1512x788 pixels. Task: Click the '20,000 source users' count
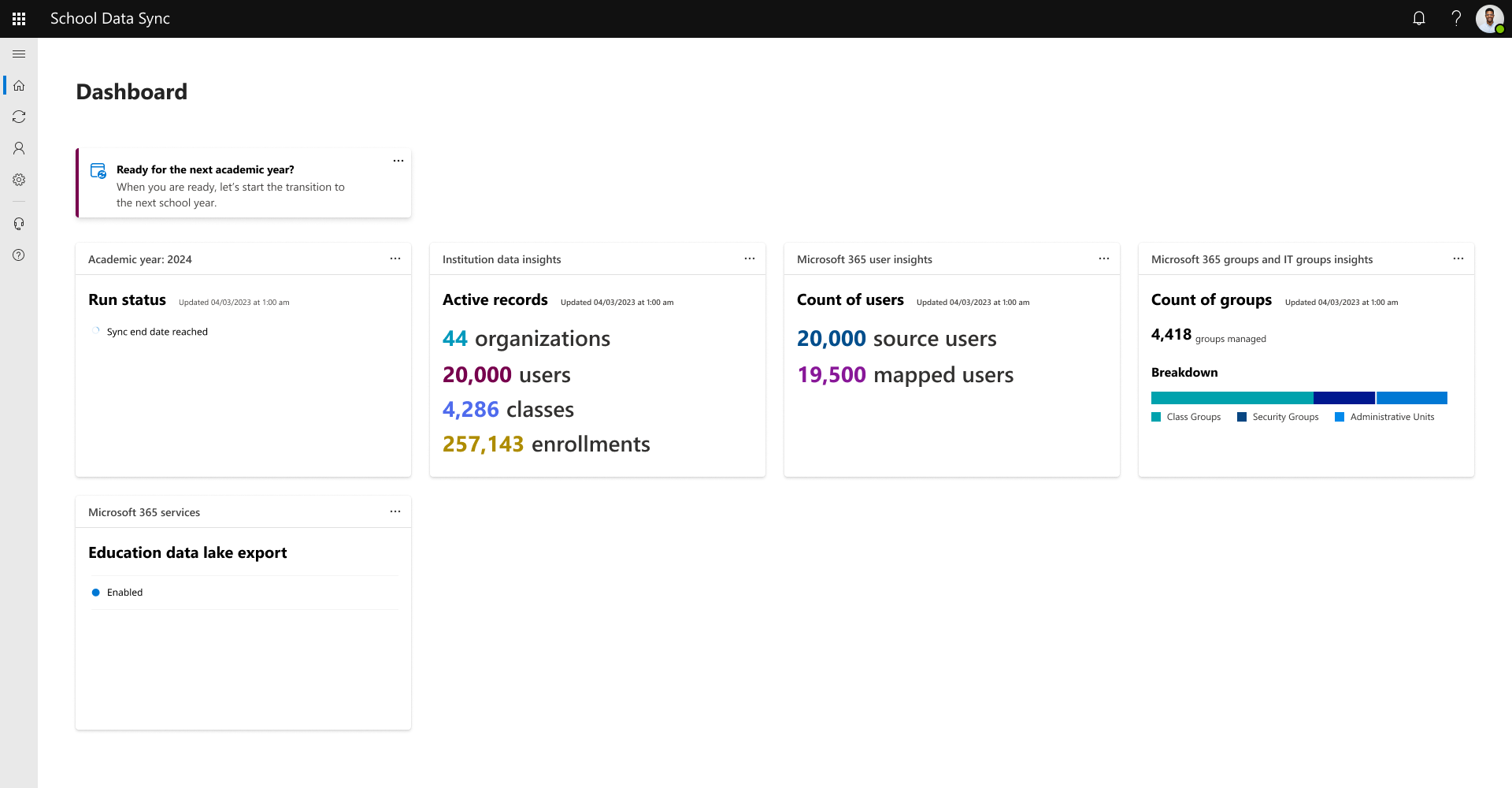[897, 339]
